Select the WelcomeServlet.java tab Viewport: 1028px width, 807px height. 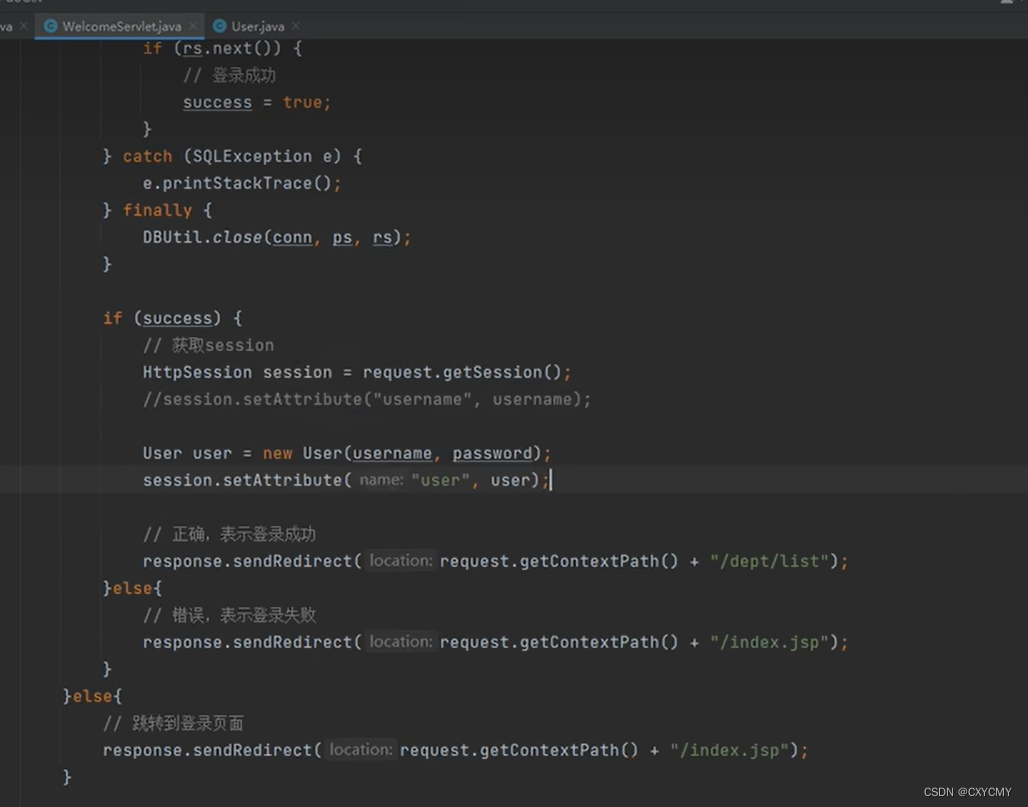[x=120, y=26]
